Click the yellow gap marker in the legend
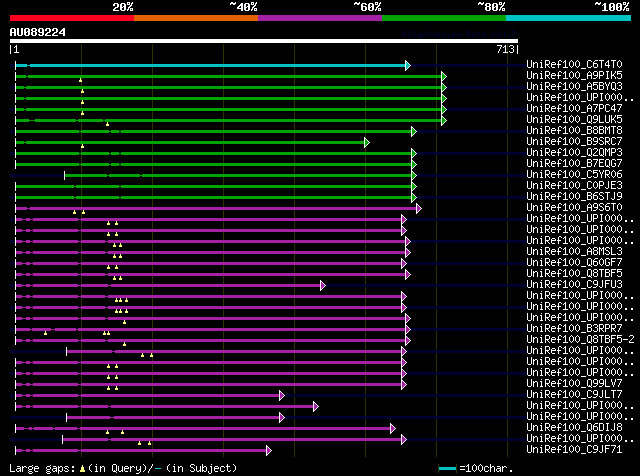 [x=82, y=469]
